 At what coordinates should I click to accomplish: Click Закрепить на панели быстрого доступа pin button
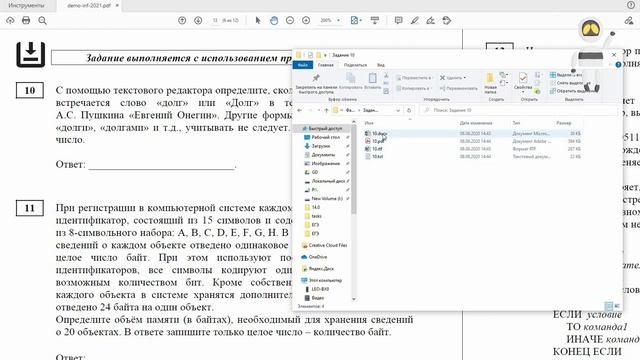[x=316, y=83]
